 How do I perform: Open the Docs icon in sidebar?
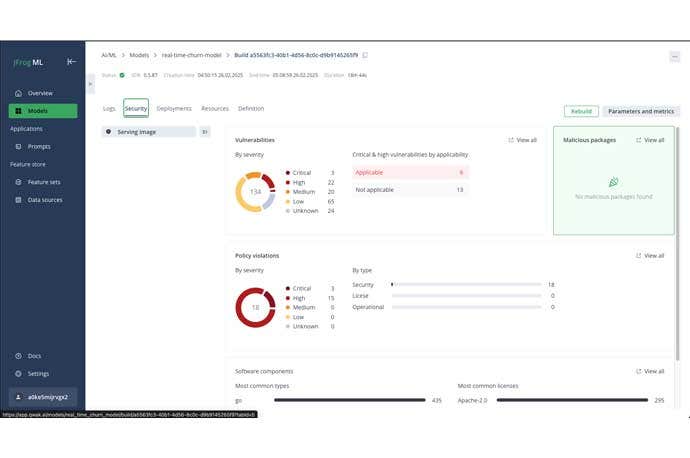(19, 356)
